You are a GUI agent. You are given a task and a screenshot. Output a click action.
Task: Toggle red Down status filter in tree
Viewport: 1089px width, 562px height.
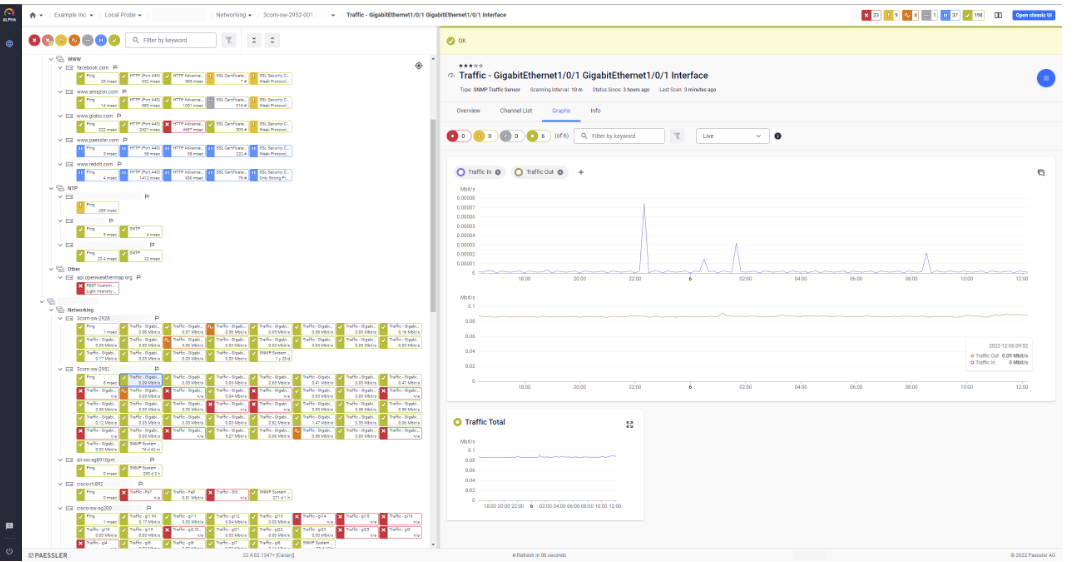[x=35, y=40]
